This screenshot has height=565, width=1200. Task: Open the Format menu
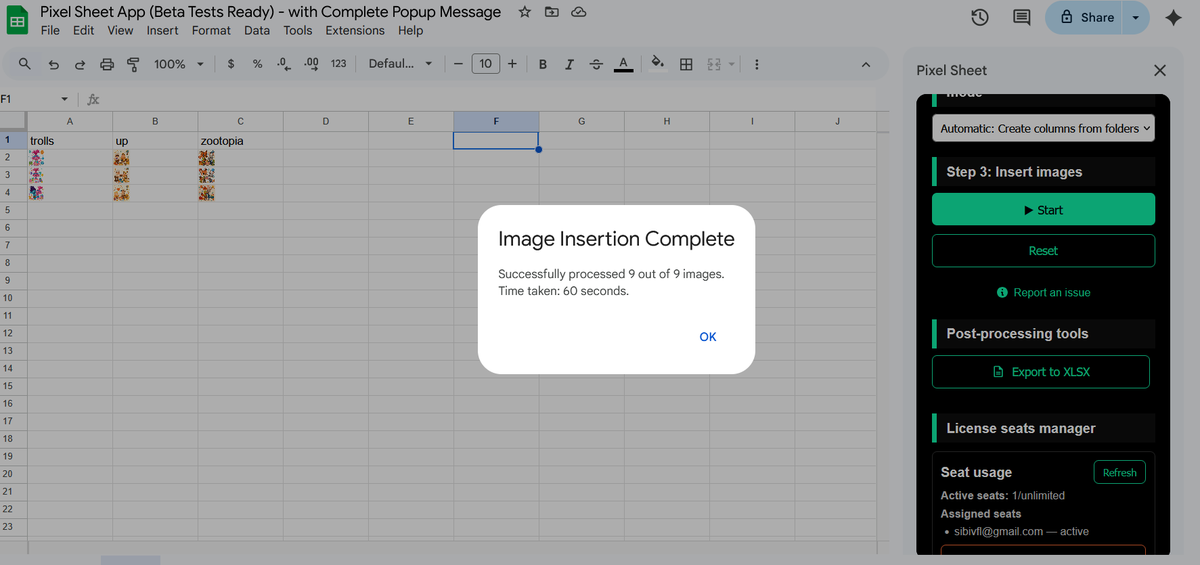(211, 30)
